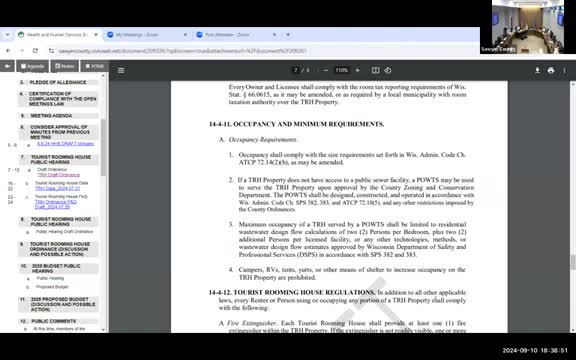Select Certification of Compliance agenda item
This screenshot has height=360, width=576.
tap(58, 99)
